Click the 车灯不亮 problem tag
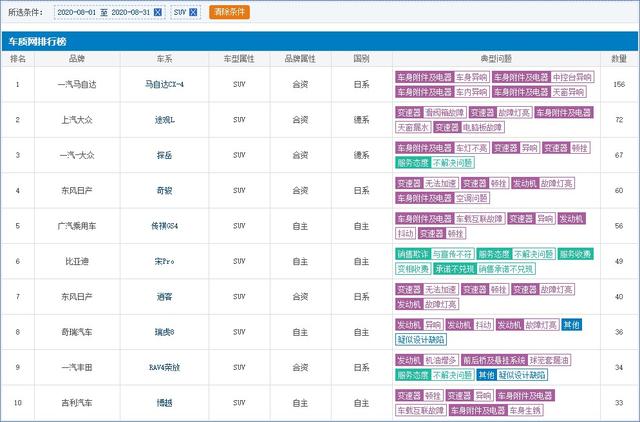The width and height of the screenshot is (640, 422). tap(471, 148)
